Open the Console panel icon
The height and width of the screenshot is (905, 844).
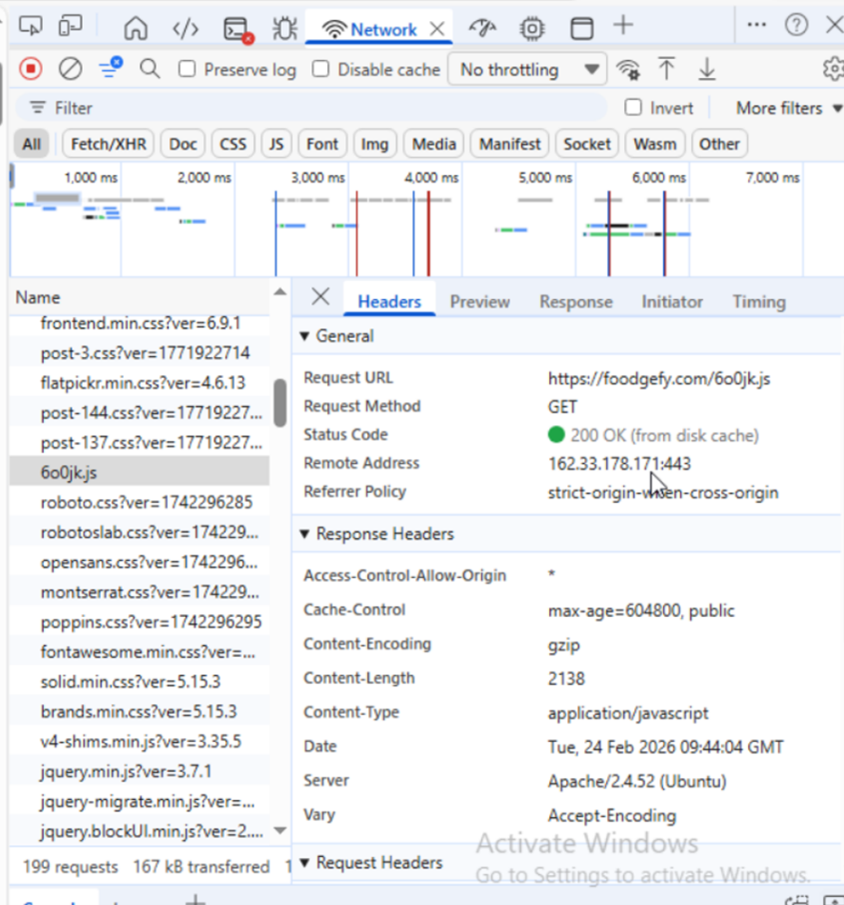(236, 29)
